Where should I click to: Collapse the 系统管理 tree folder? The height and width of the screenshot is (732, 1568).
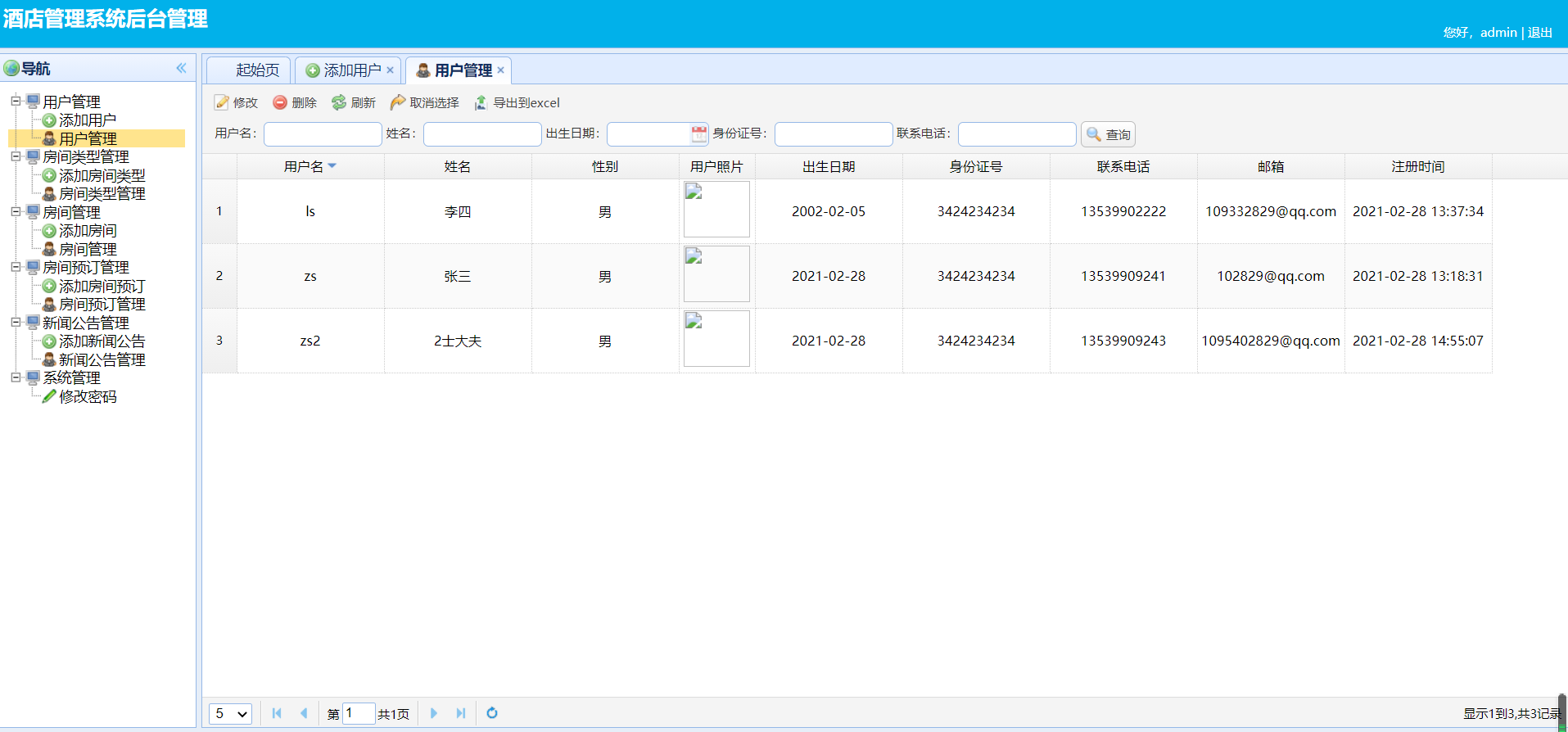pyautogui.click(x=16, y=377)
